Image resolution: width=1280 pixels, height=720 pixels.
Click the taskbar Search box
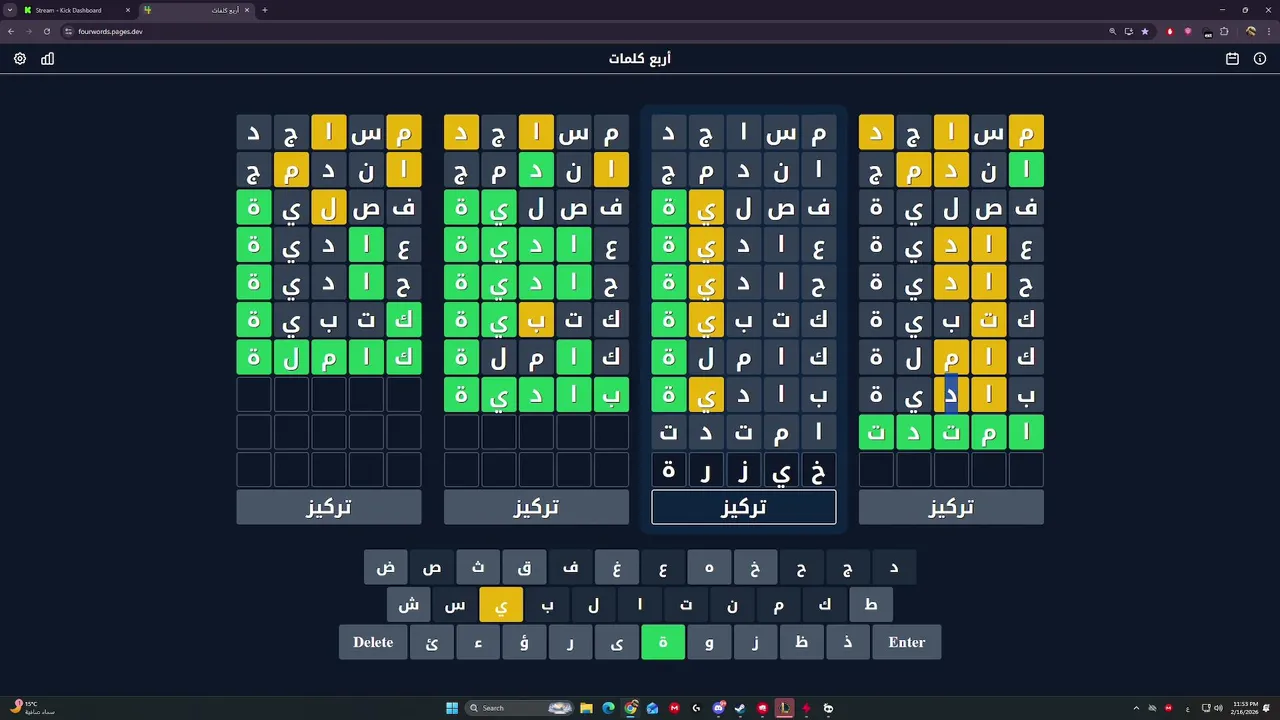click(518, 708)
